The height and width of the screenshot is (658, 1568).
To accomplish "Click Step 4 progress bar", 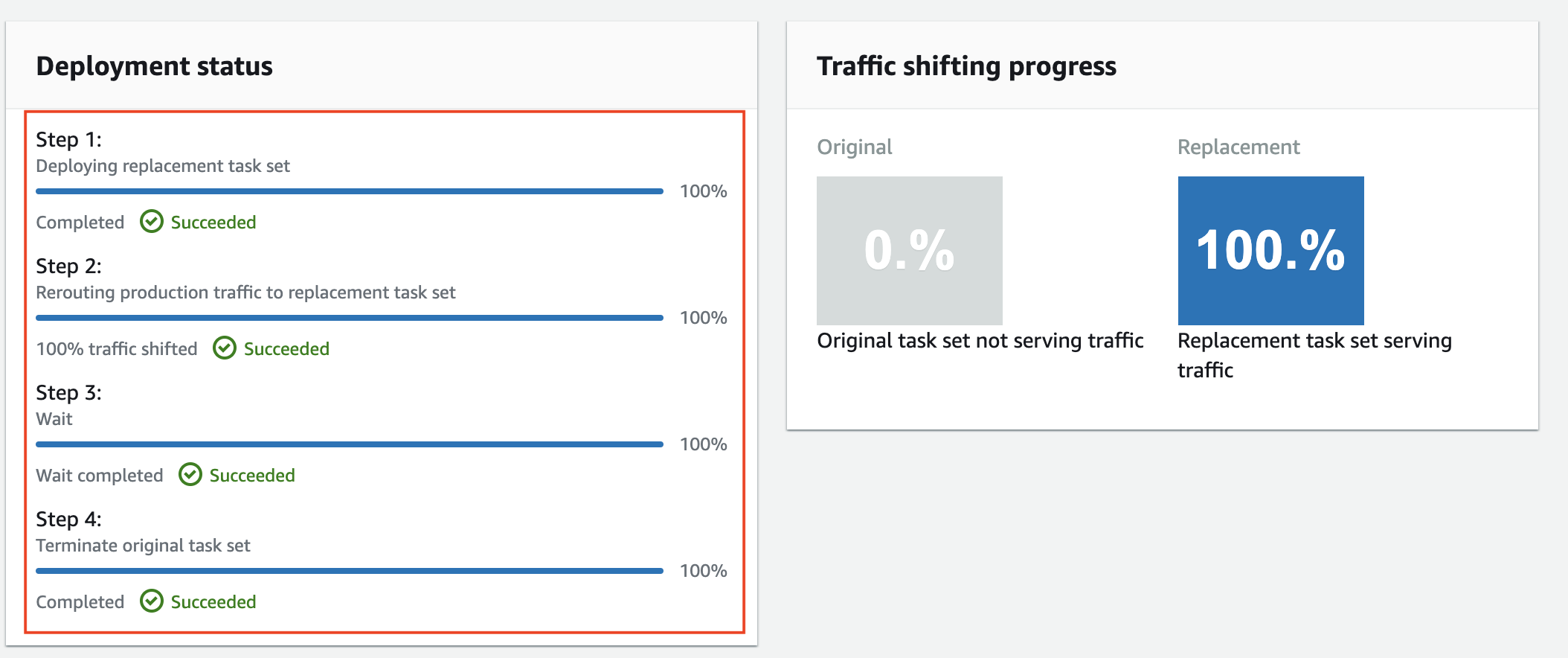I will pyautogui.click(x=350, y=570).
